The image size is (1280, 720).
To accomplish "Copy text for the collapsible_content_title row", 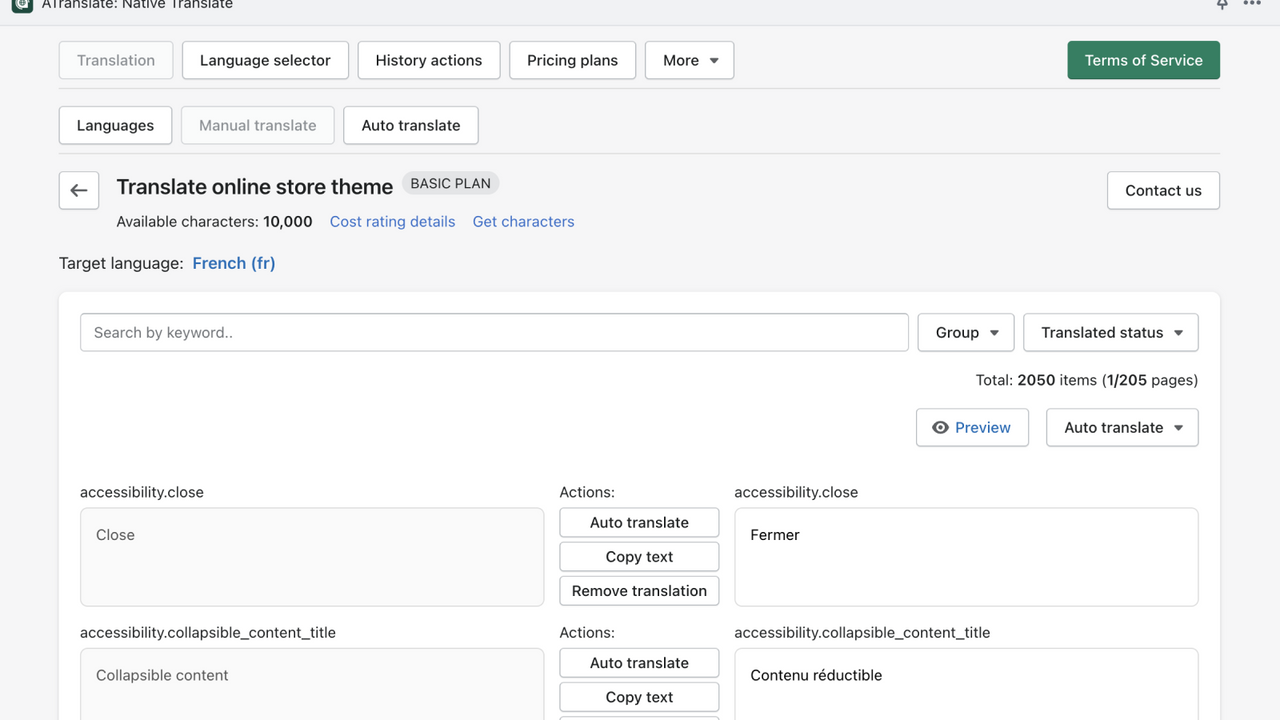I will [639, 696].
